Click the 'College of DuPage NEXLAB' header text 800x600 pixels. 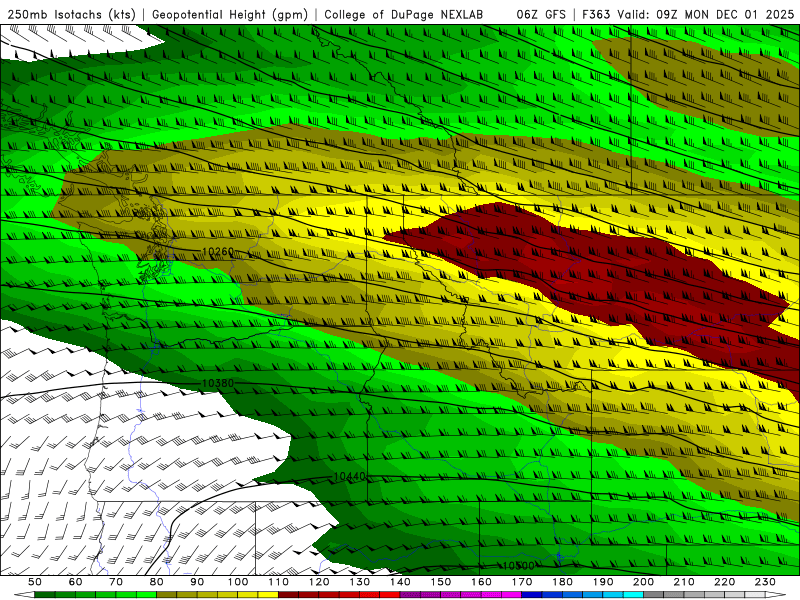(404, 14)
